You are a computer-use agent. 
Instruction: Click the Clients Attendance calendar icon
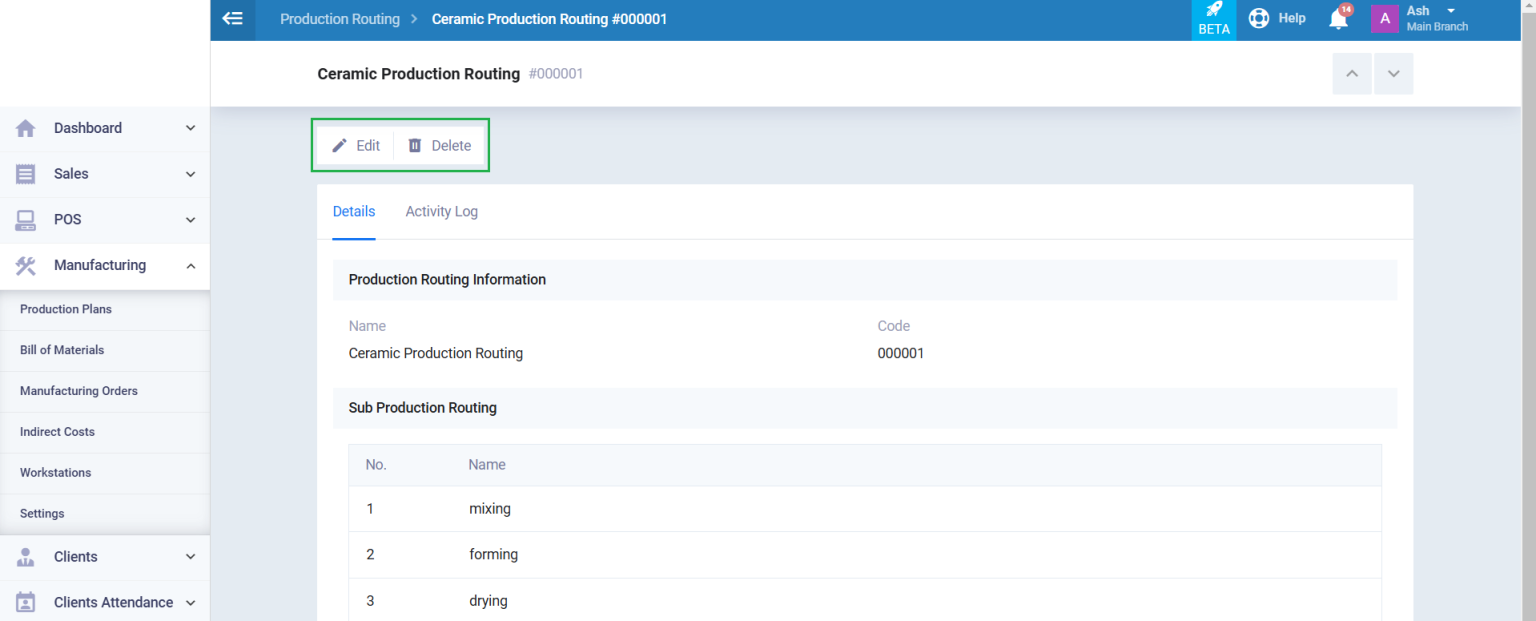26,602
